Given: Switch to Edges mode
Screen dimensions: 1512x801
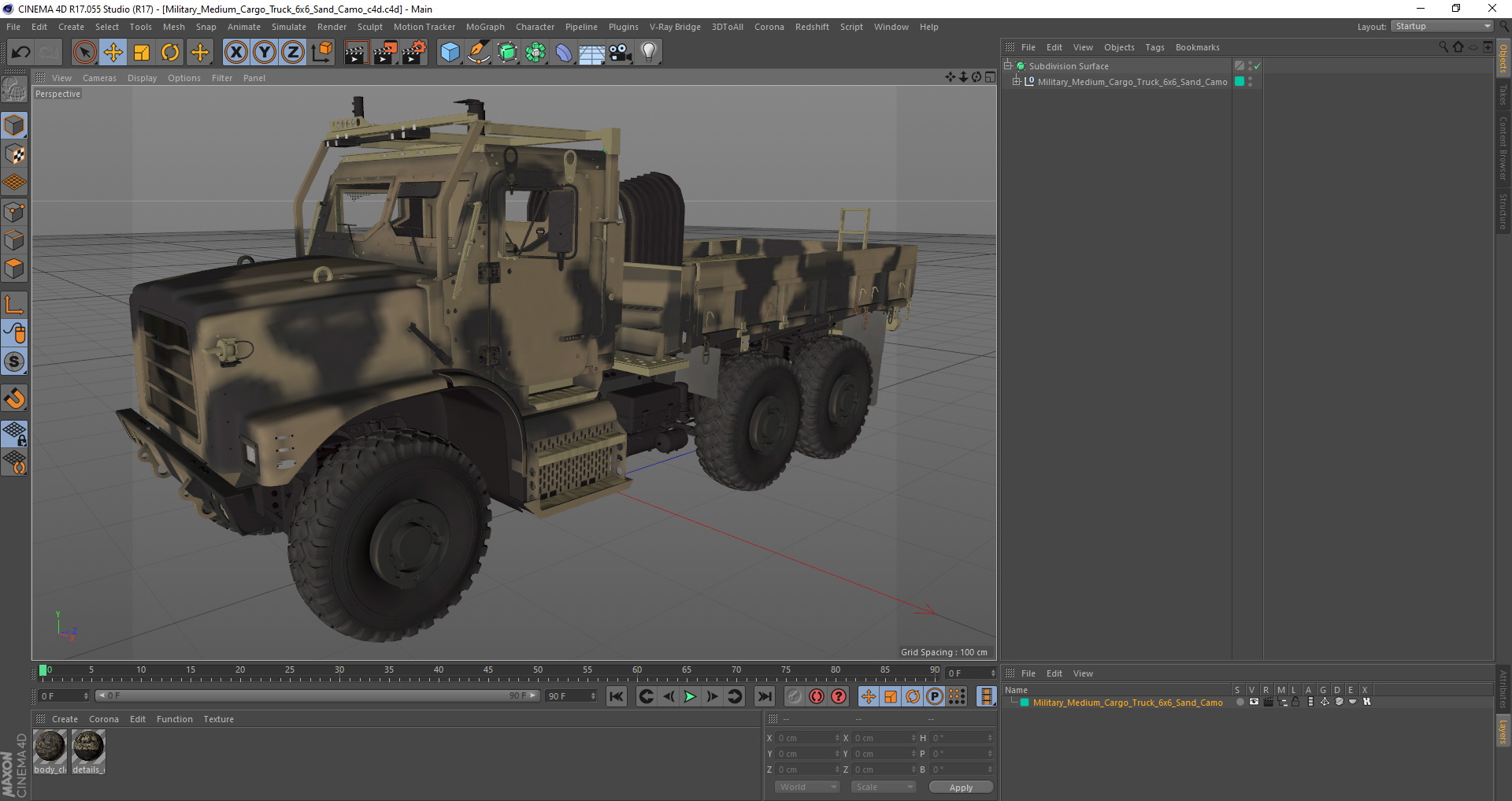Looking at the screenshot, I should coord(14,240).
